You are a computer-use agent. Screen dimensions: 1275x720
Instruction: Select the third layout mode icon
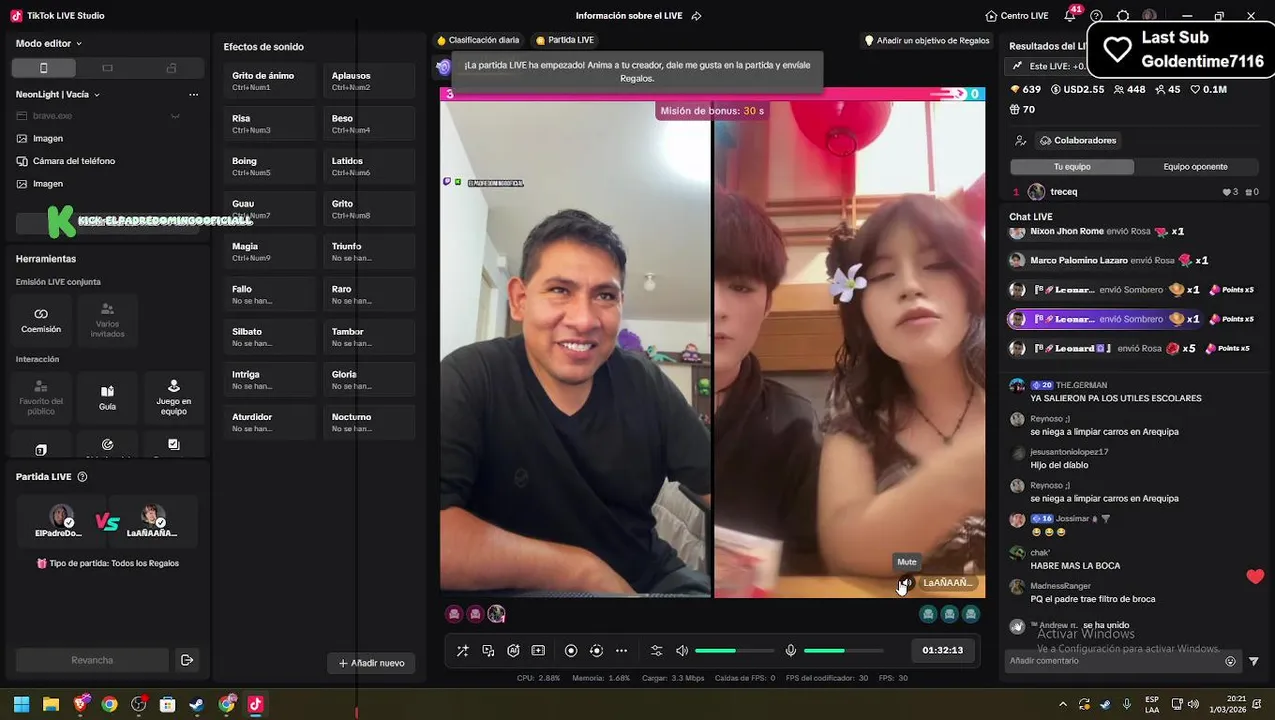point(171,68)
